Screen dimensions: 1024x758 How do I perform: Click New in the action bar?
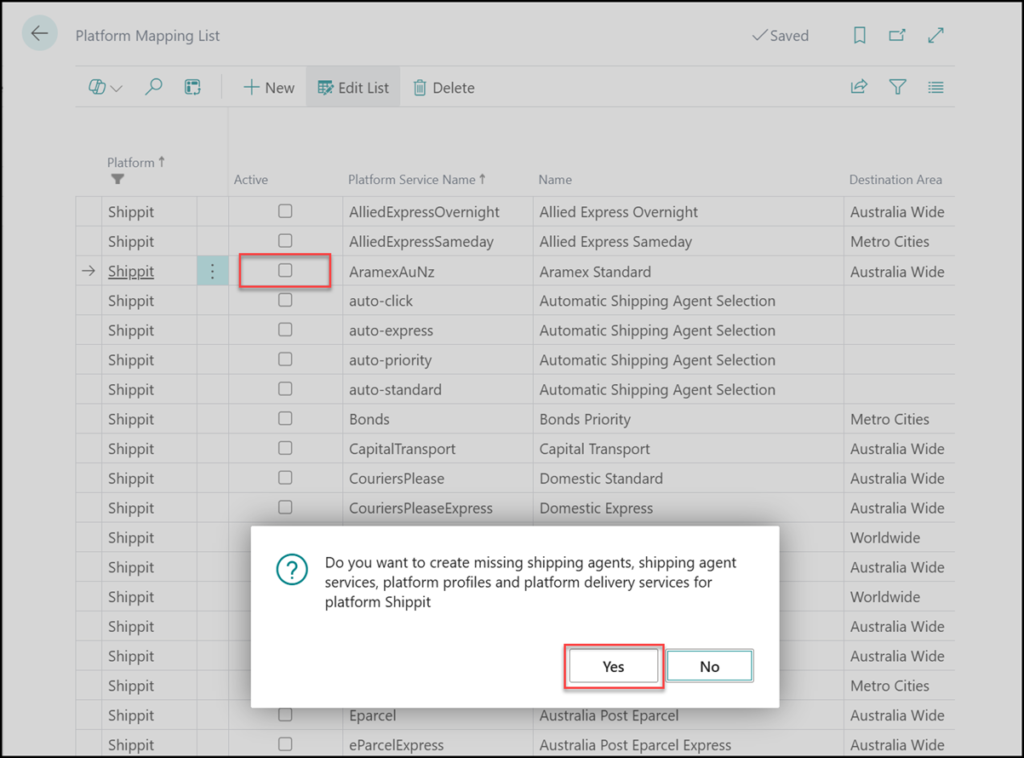coord(269,88)
